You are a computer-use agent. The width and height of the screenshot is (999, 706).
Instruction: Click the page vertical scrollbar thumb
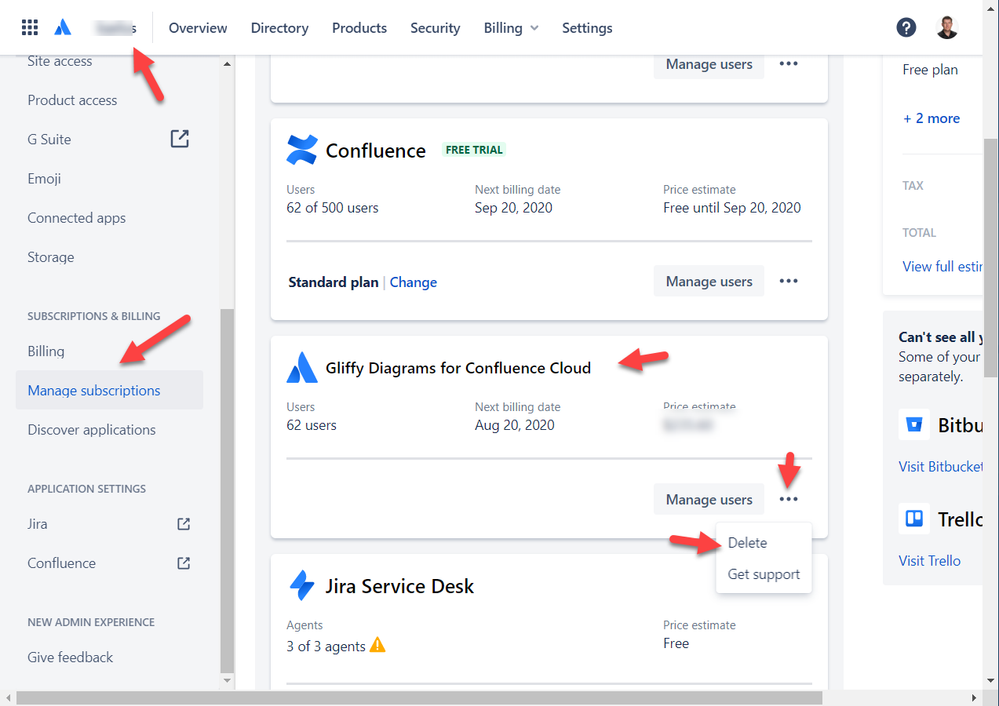[991, 258]
